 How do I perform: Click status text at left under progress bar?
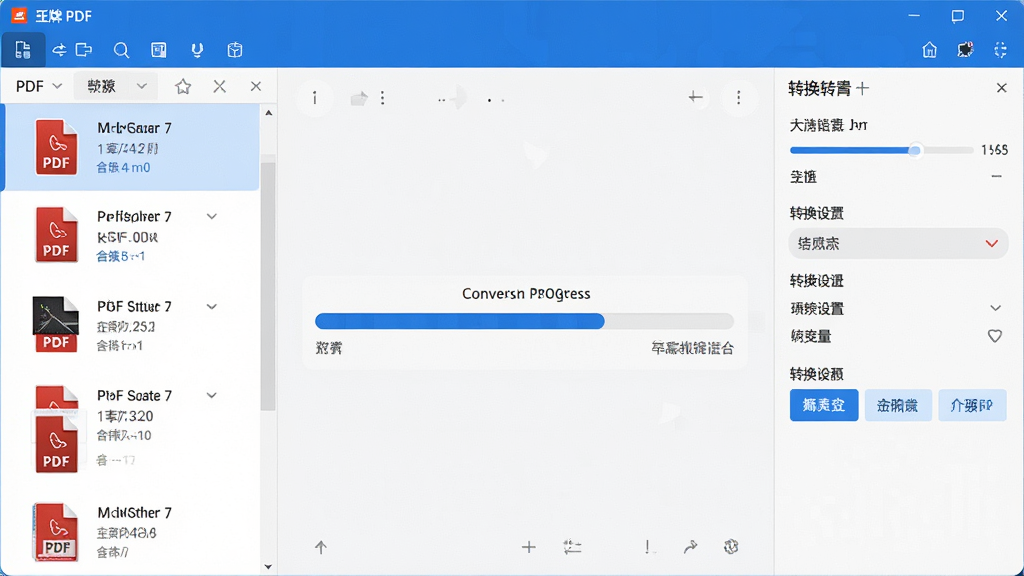pos(328,348)
